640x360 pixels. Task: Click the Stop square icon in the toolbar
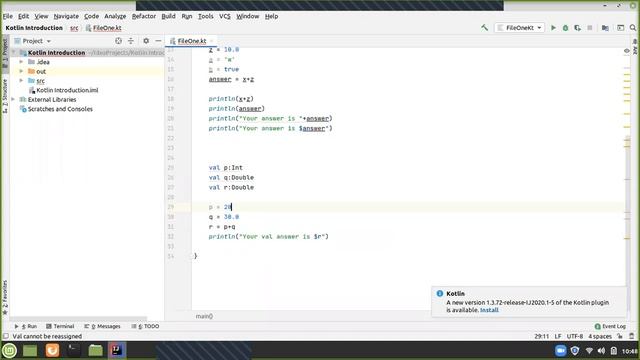[590, 28]
